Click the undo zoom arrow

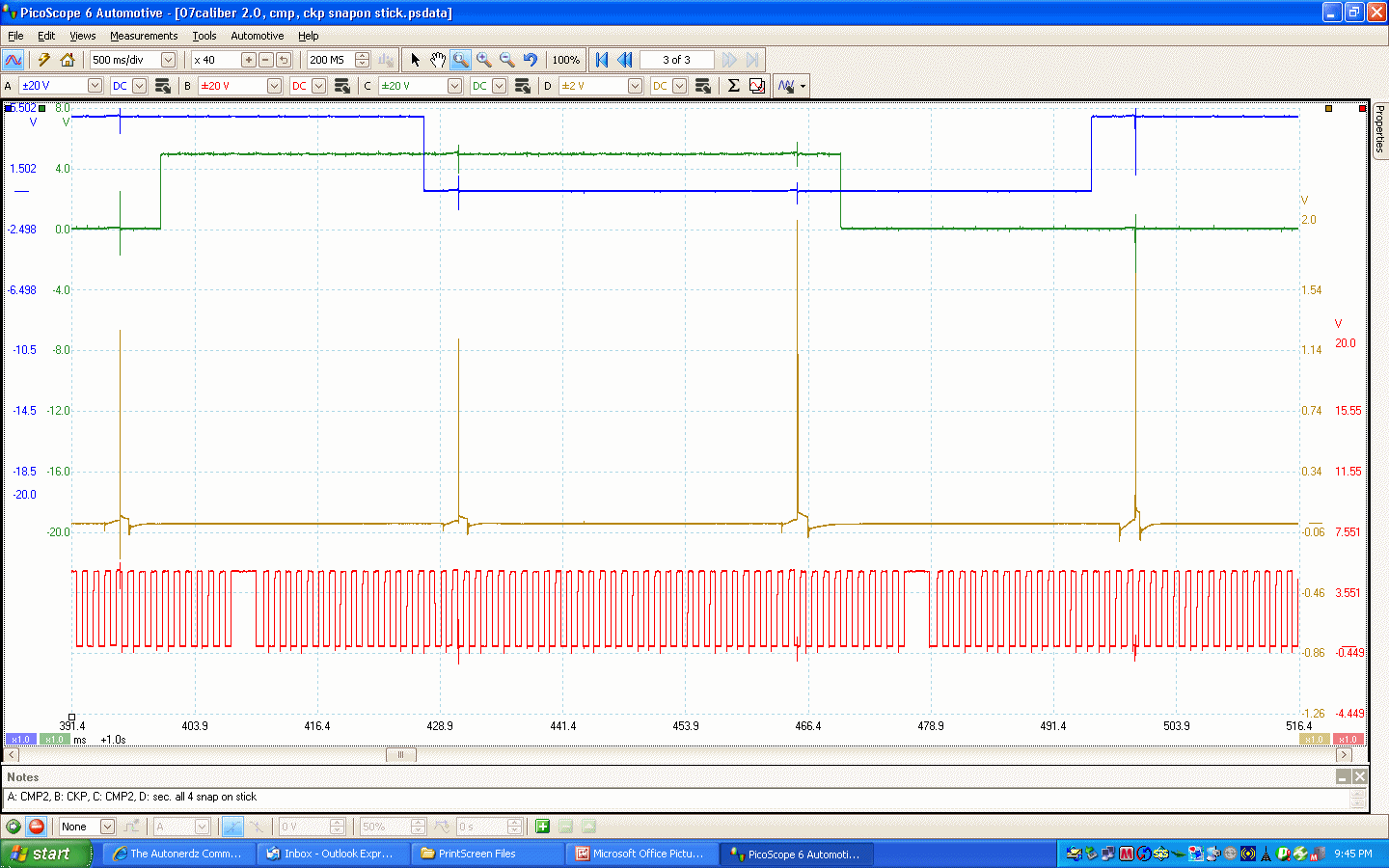(531, 60)
